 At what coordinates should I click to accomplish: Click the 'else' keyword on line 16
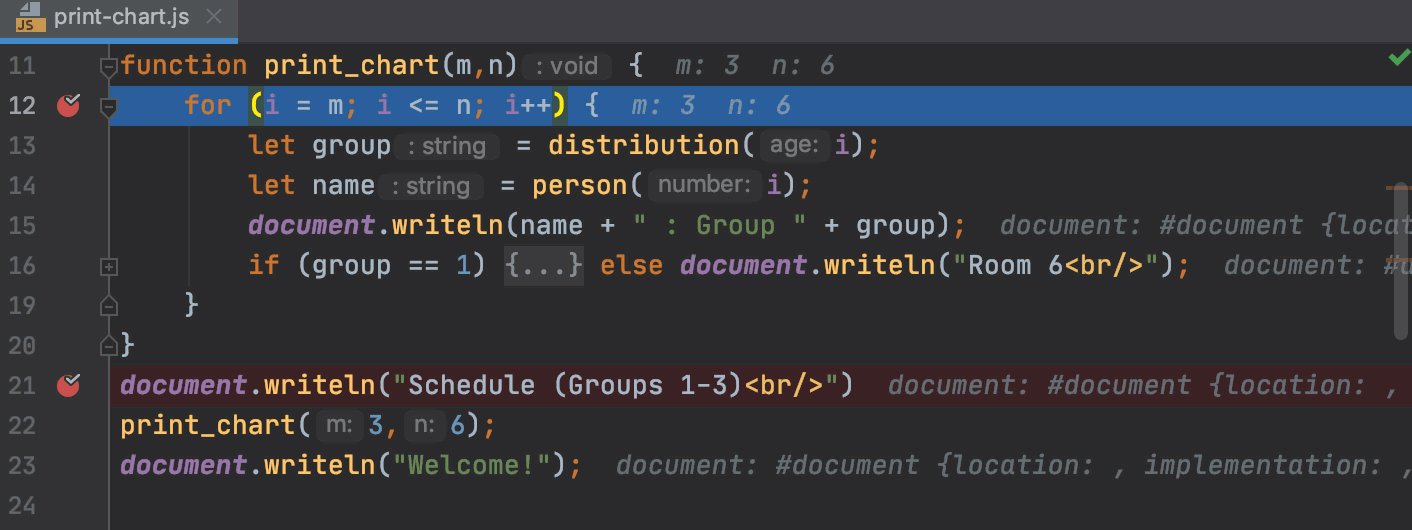631,265
